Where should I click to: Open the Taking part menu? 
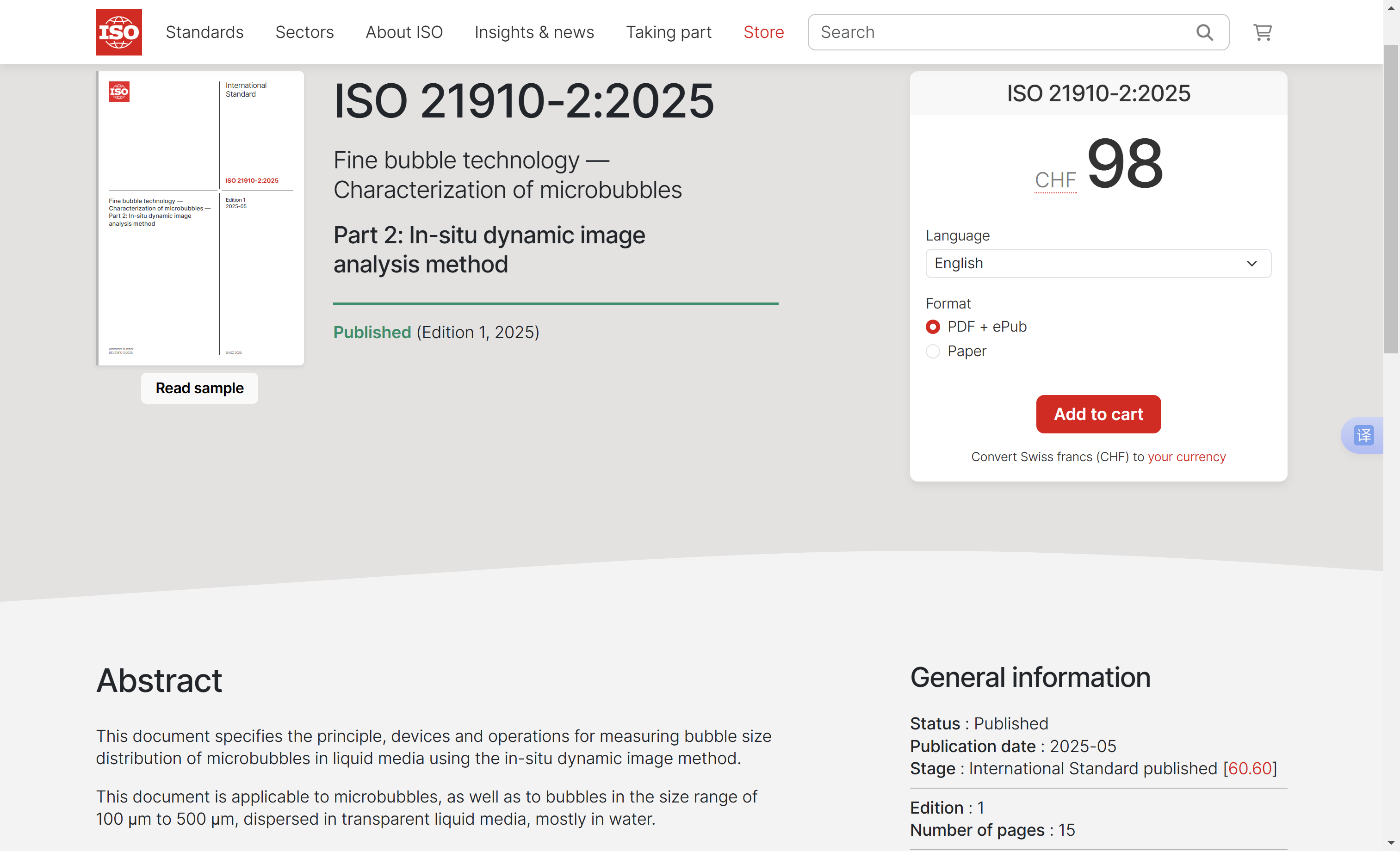pyautogui.click(x=669, y=32)
